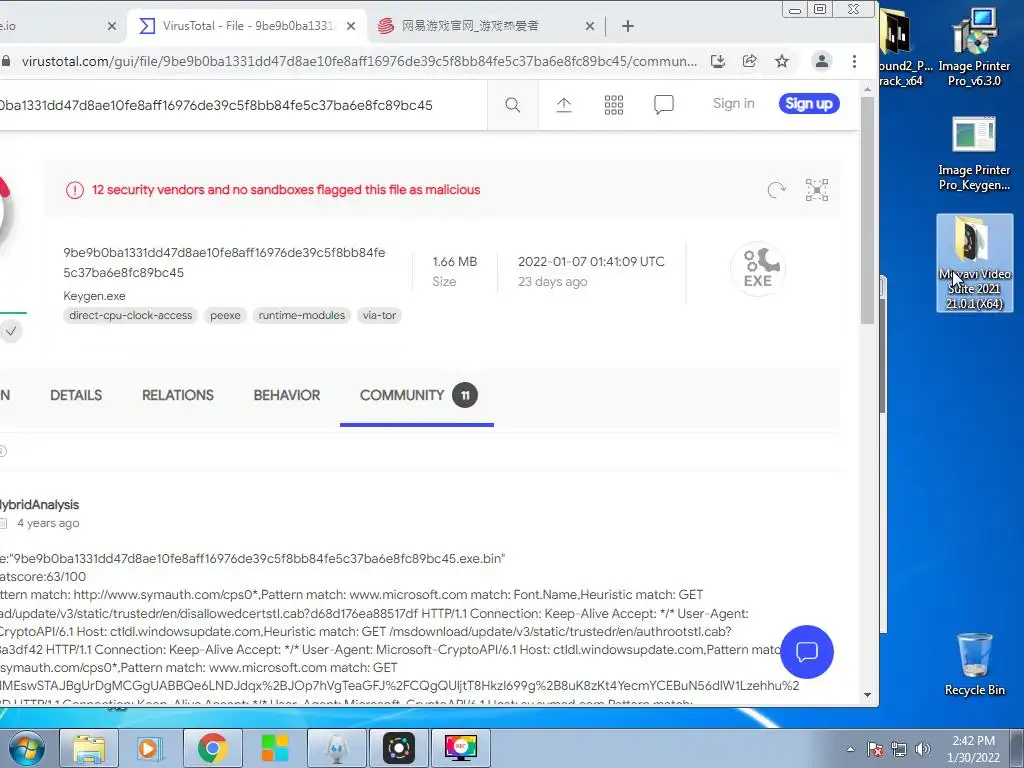
Task: Click the direct-cpu-clock-access tag
Action: [x=131, y=315]
